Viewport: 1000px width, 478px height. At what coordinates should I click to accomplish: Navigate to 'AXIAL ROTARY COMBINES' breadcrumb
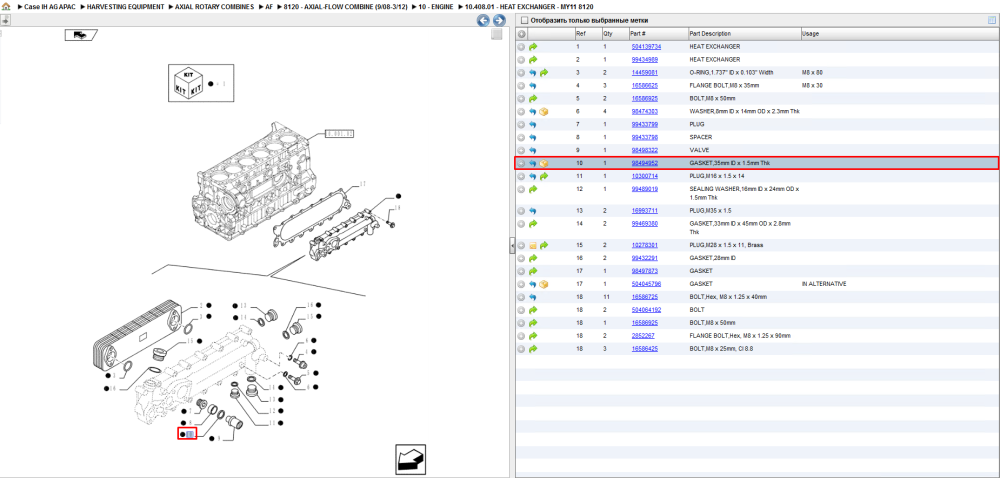(214, 6)
